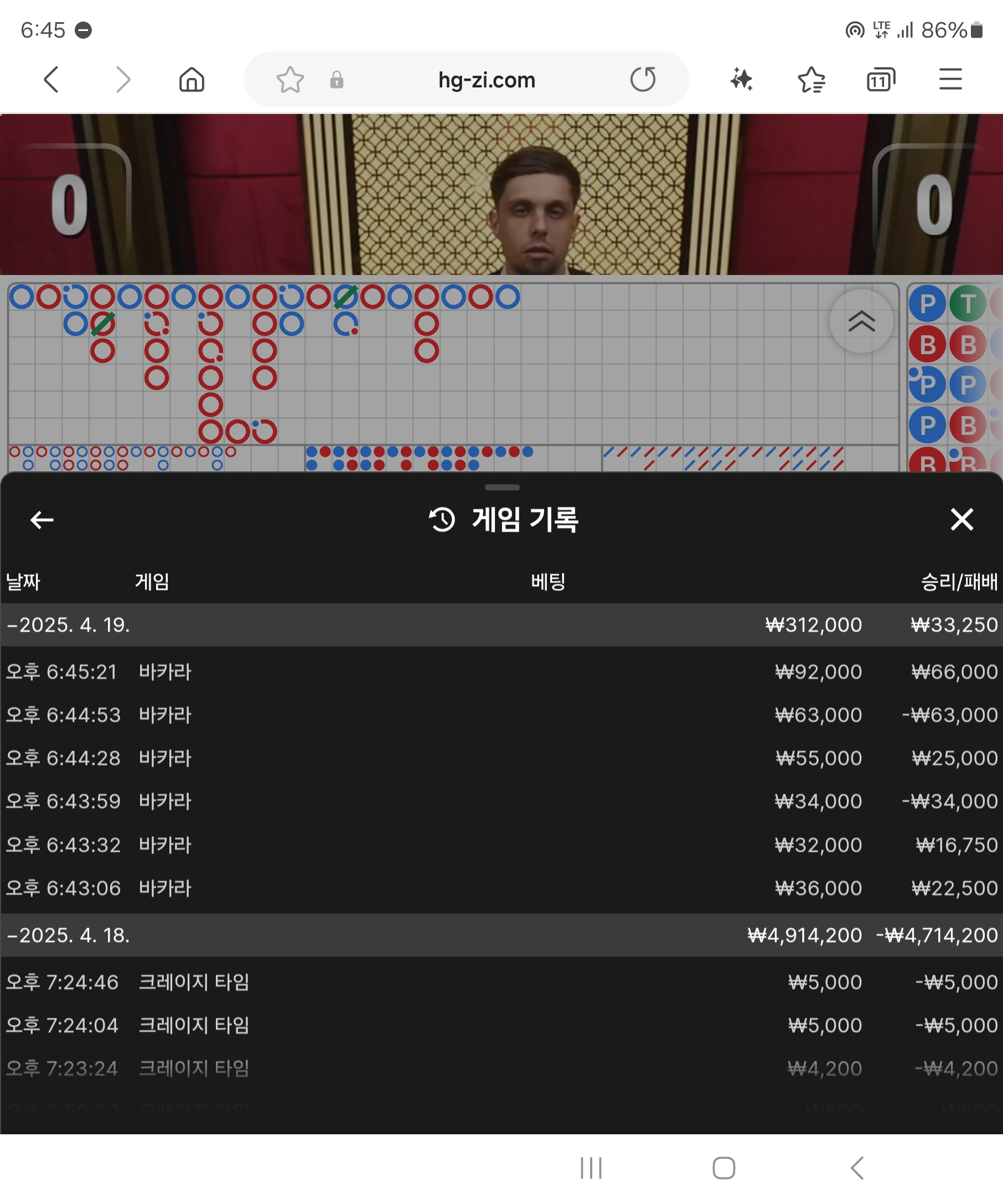This screenshot has width=1003, height=1204.
Task: Collapse the 2025. 4. 18. date group
Action: pos(69,935)
